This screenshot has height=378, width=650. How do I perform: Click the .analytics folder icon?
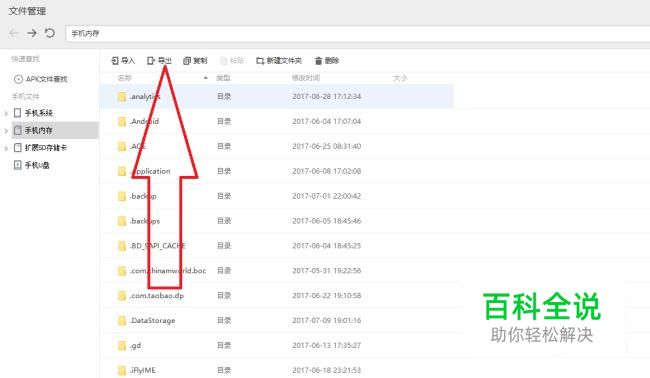click(x=122, y=97)
